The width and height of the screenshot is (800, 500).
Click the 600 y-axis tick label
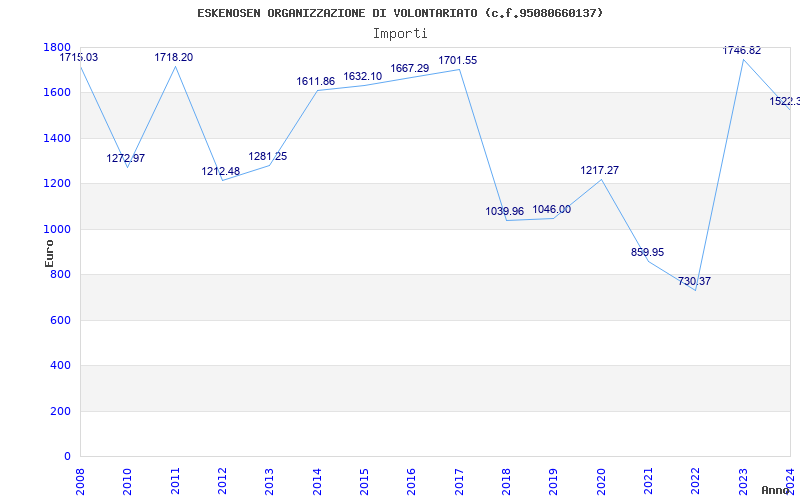tap(61, 320)
